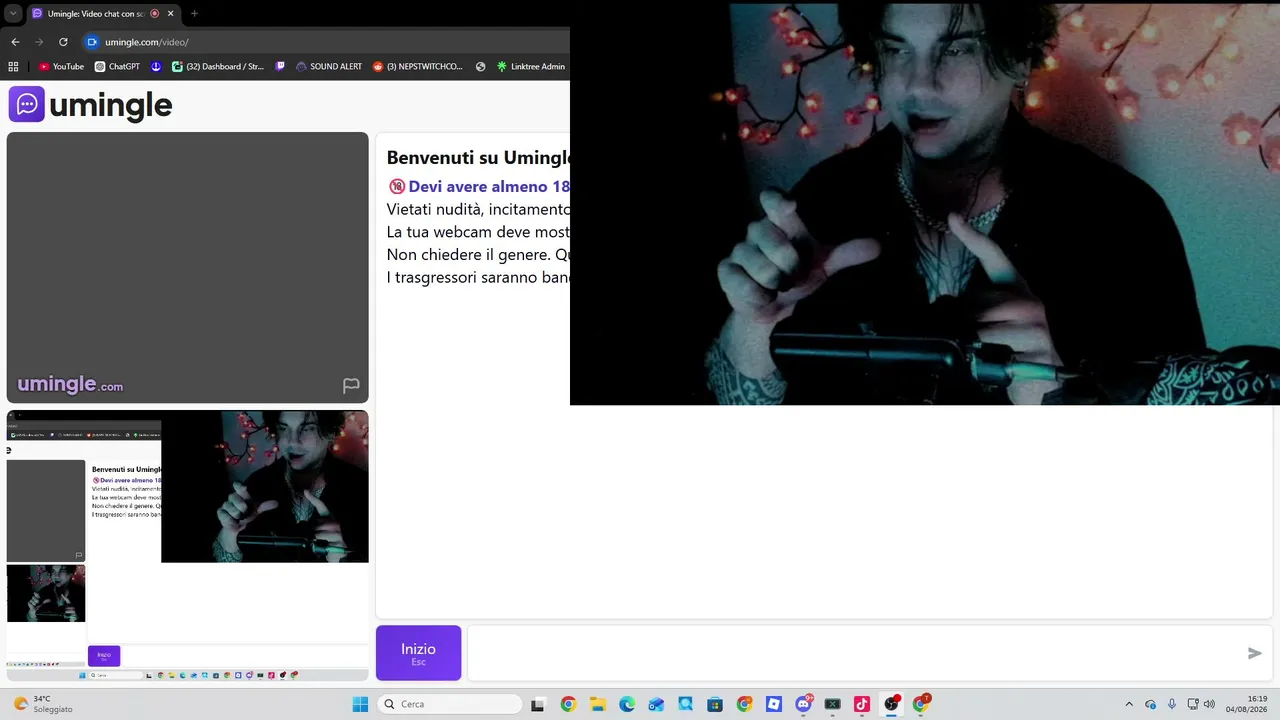Click the report flag icon on stranger video
1280x720 pixels.
pos(351,386)
